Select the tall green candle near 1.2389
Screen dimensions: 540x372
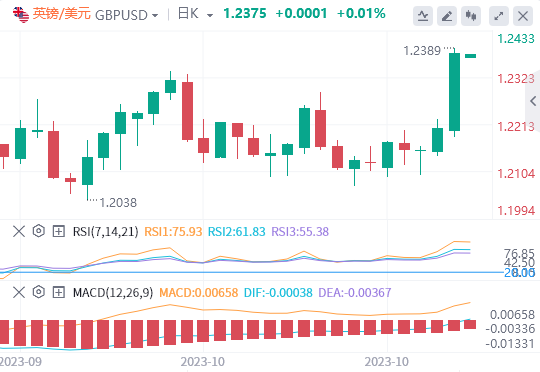tap(454, 92)
